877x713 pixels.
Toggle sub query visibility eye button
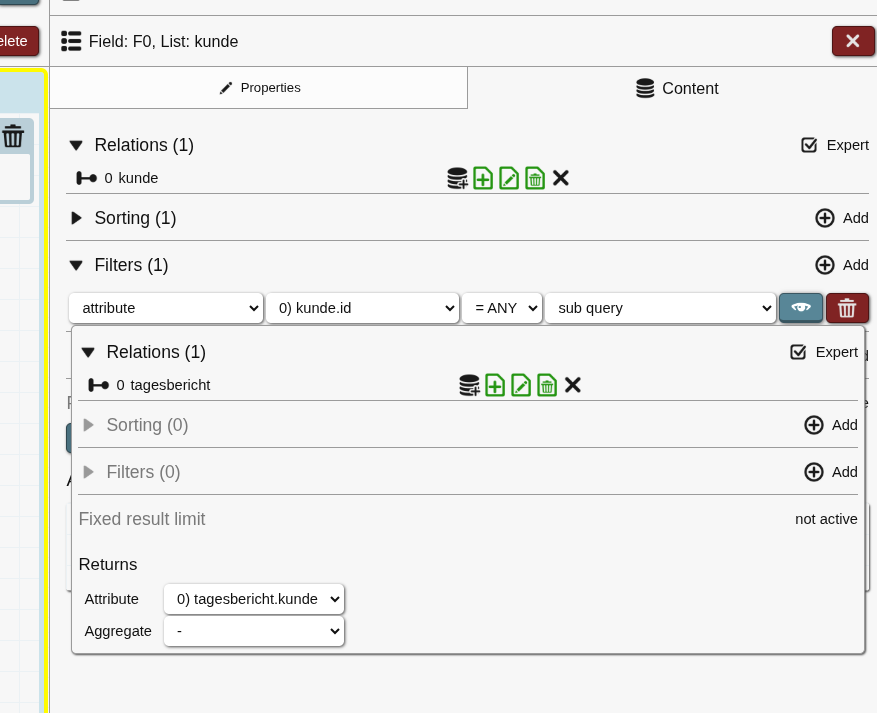click(801, 308)
